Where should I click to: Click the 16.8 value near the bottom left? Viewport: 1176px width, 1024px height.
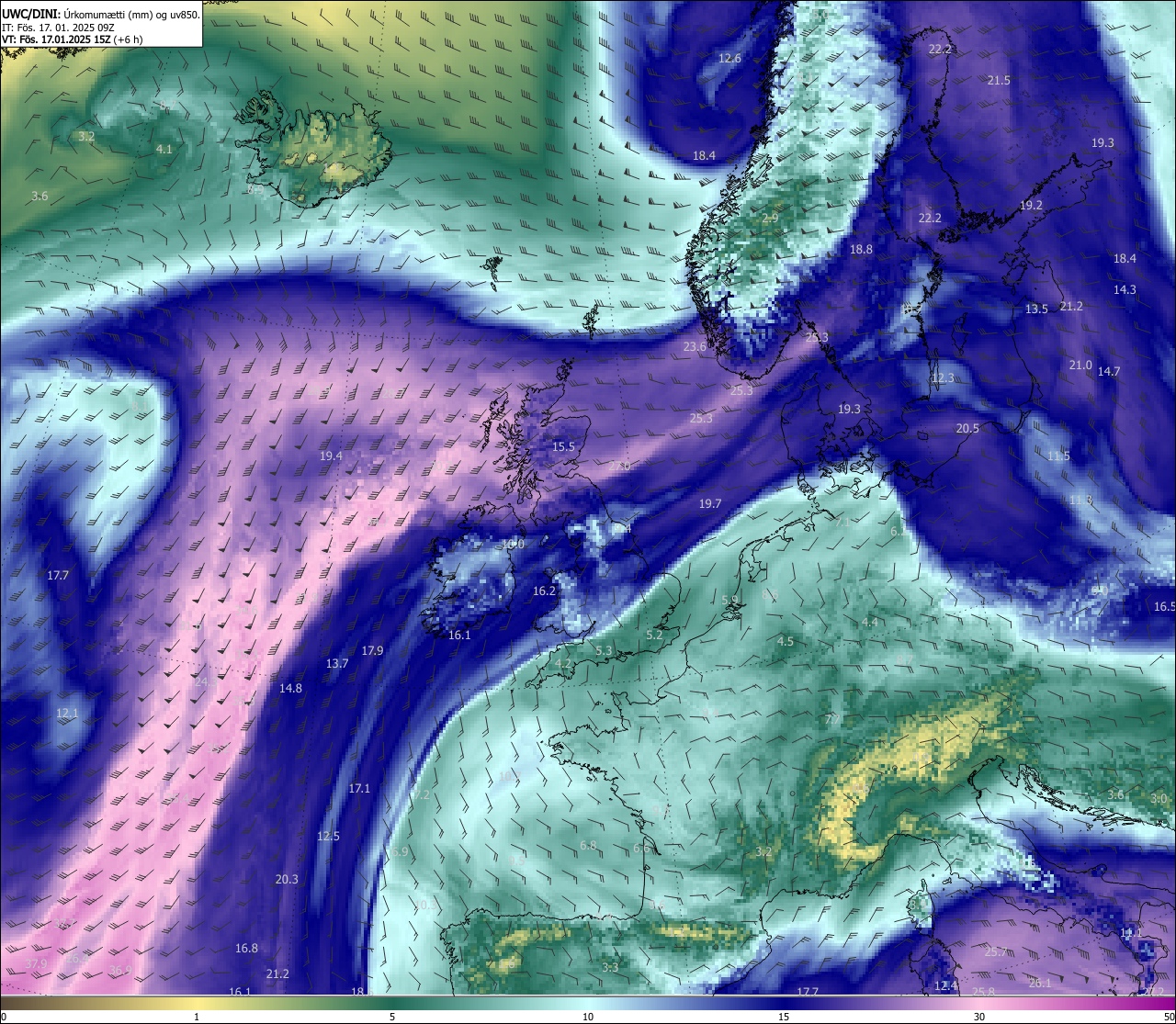246,948
